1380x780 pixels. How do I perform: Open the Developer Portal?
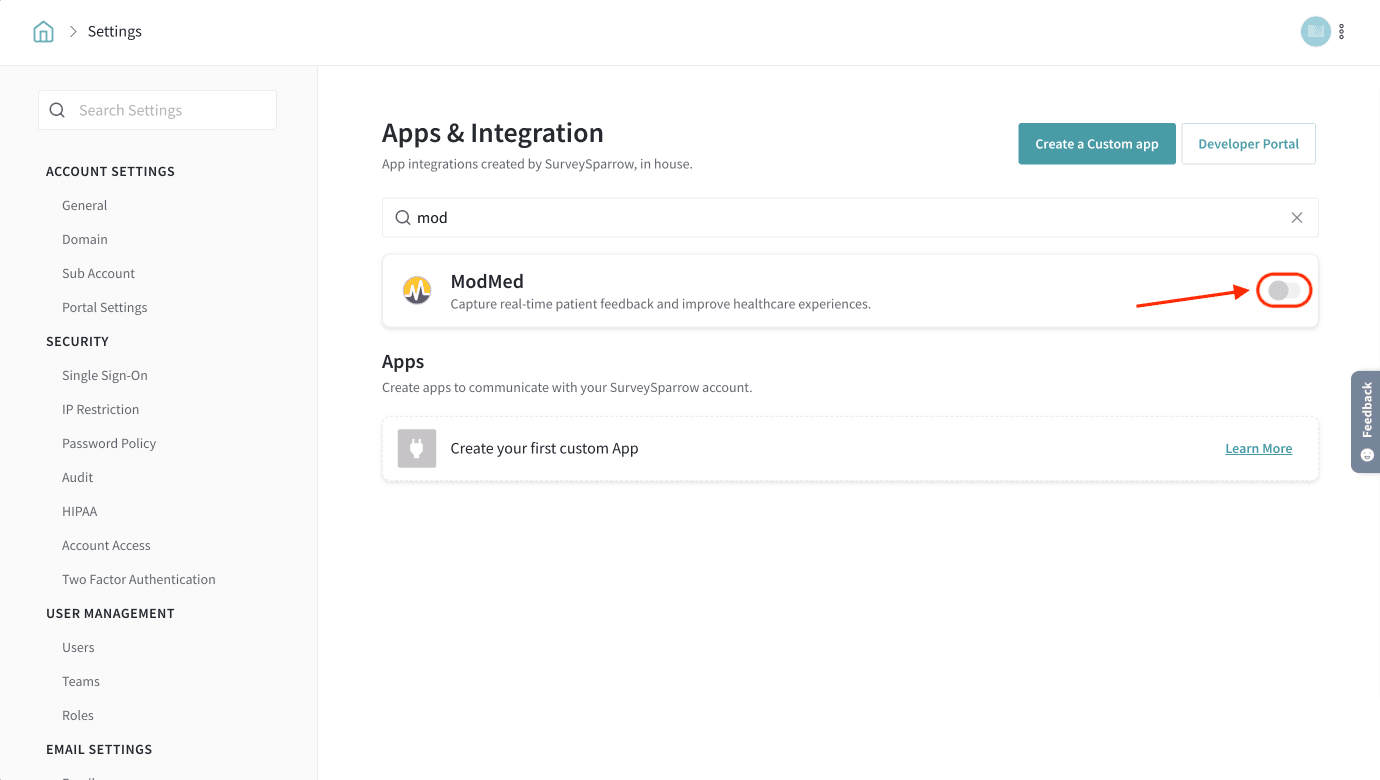tap(1248, 144)
